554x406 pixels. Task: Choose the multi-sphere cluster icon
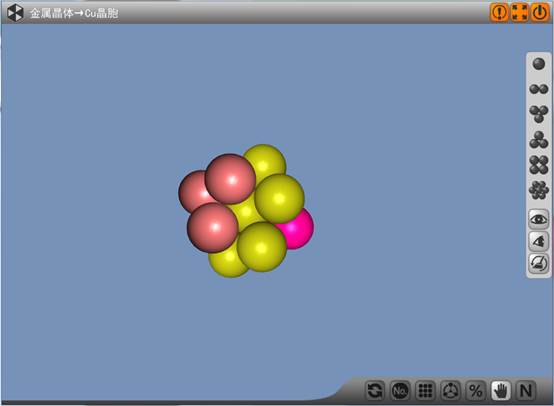tap(538, 190)
